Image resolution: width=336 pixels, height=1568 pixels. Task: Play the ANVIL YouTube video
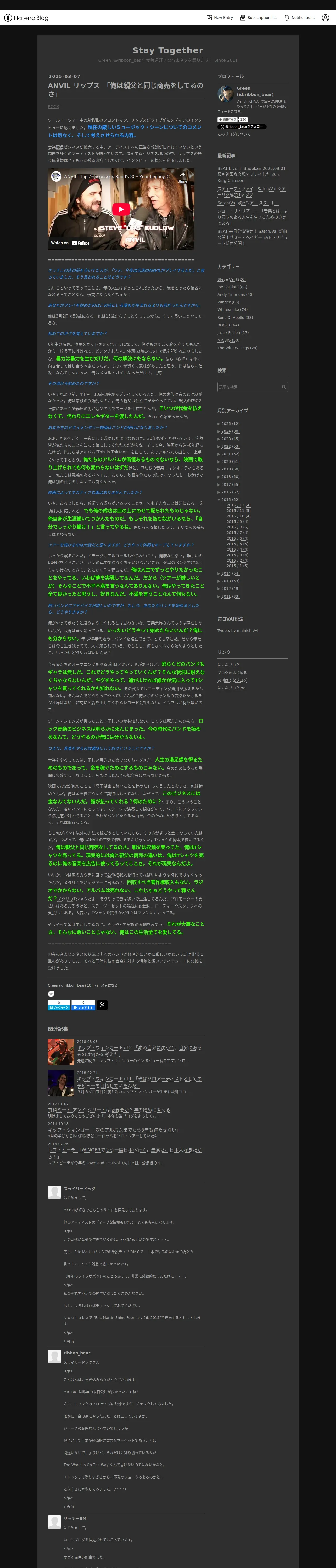[x=121, y=209]
